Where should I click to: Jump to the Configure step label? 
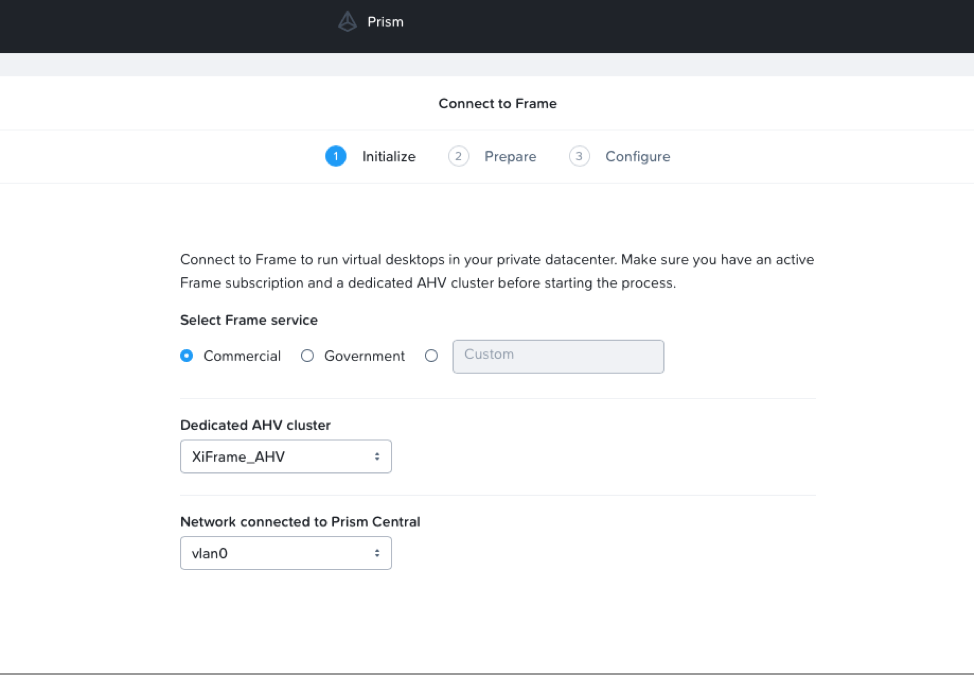637,156
